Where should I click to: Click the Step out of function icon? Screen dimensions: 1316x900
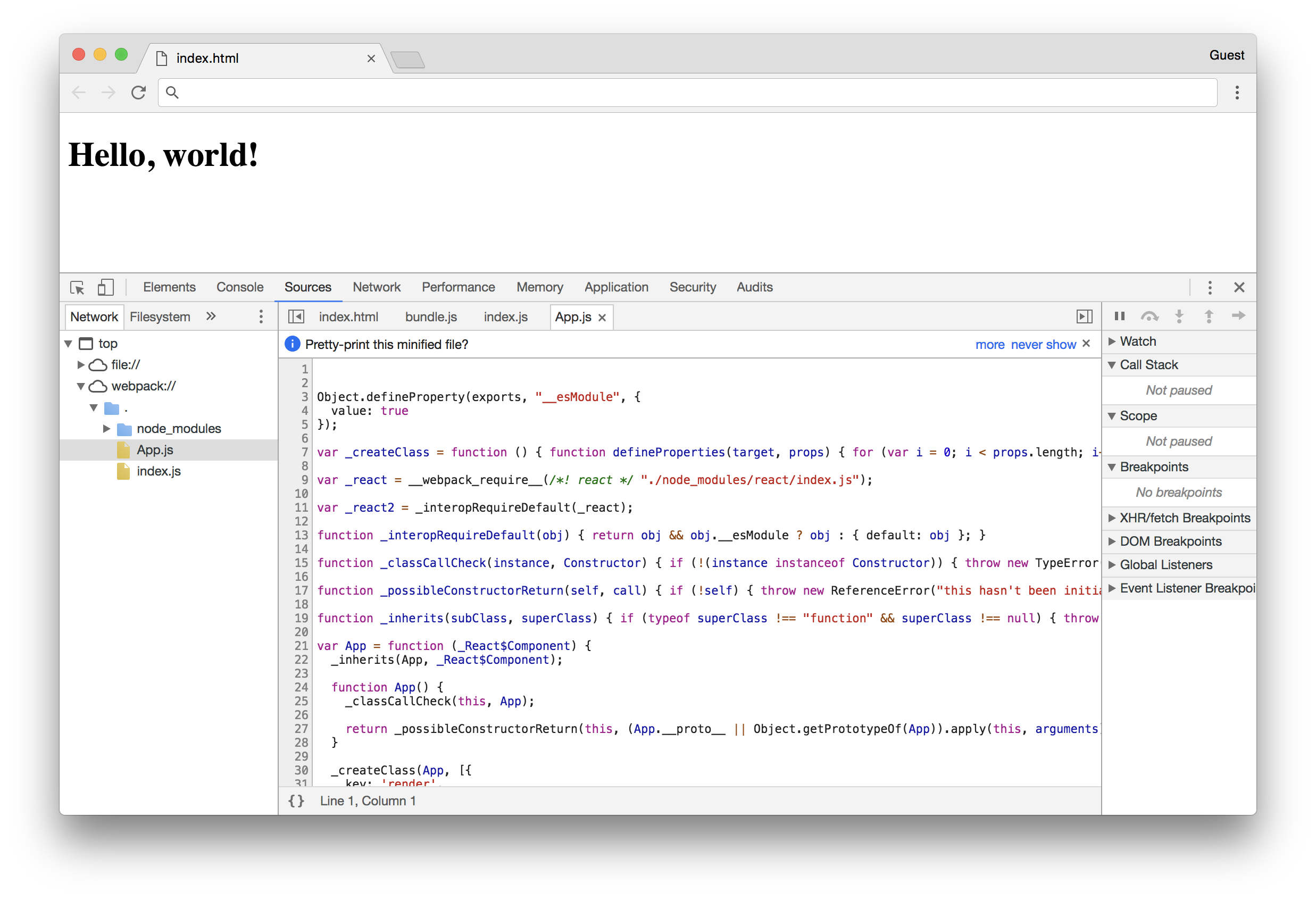click(1209, 316)
